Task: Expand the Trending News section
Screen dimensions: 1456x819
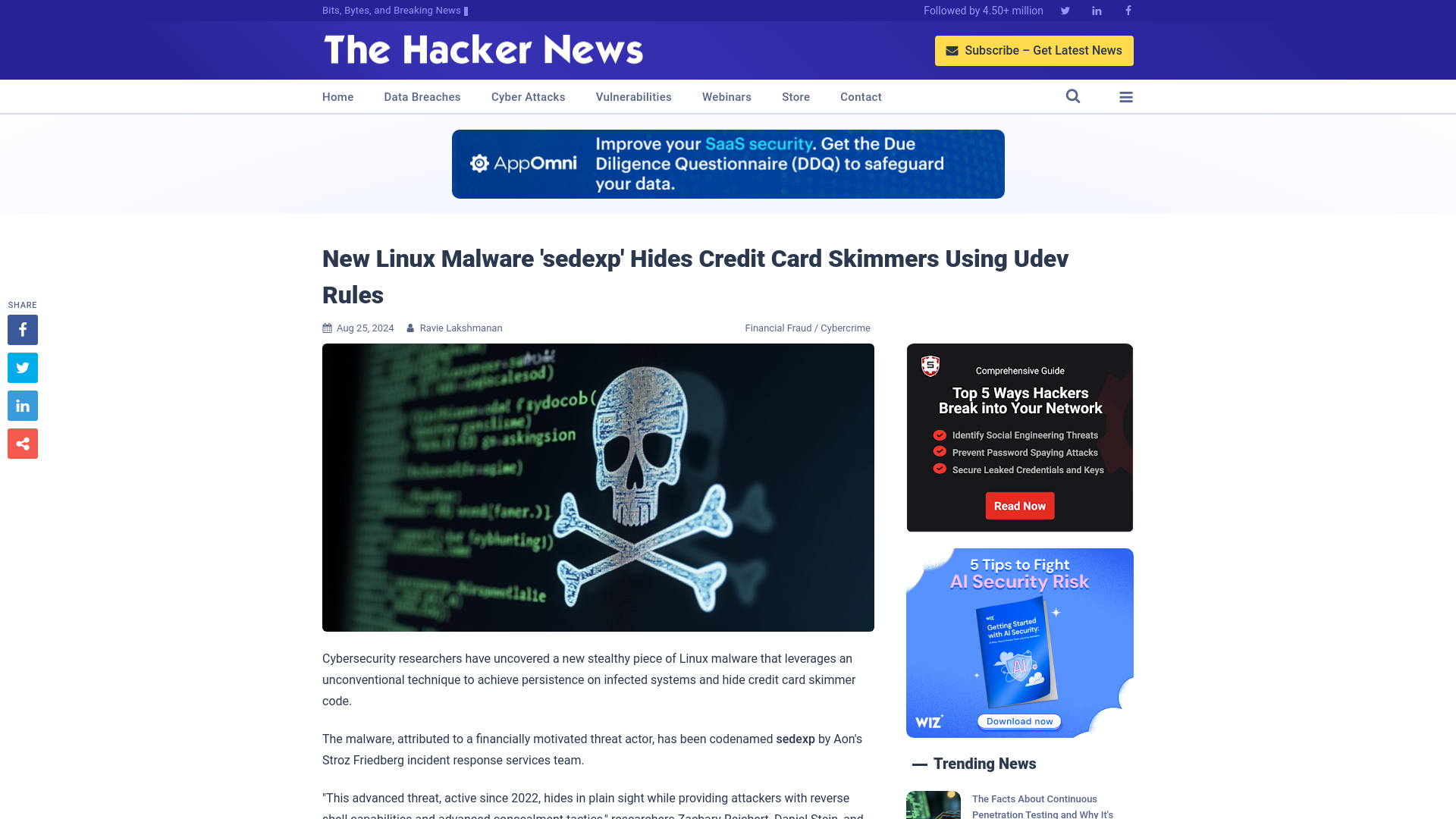Action: (985, 763)
